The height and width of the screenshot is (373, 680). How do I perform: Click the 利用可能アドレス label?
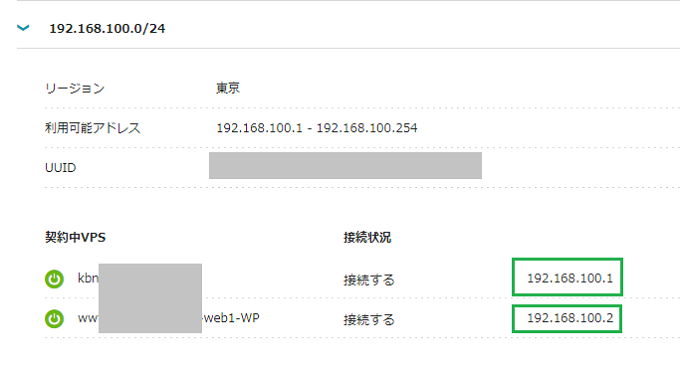click(x=92, y=128)
